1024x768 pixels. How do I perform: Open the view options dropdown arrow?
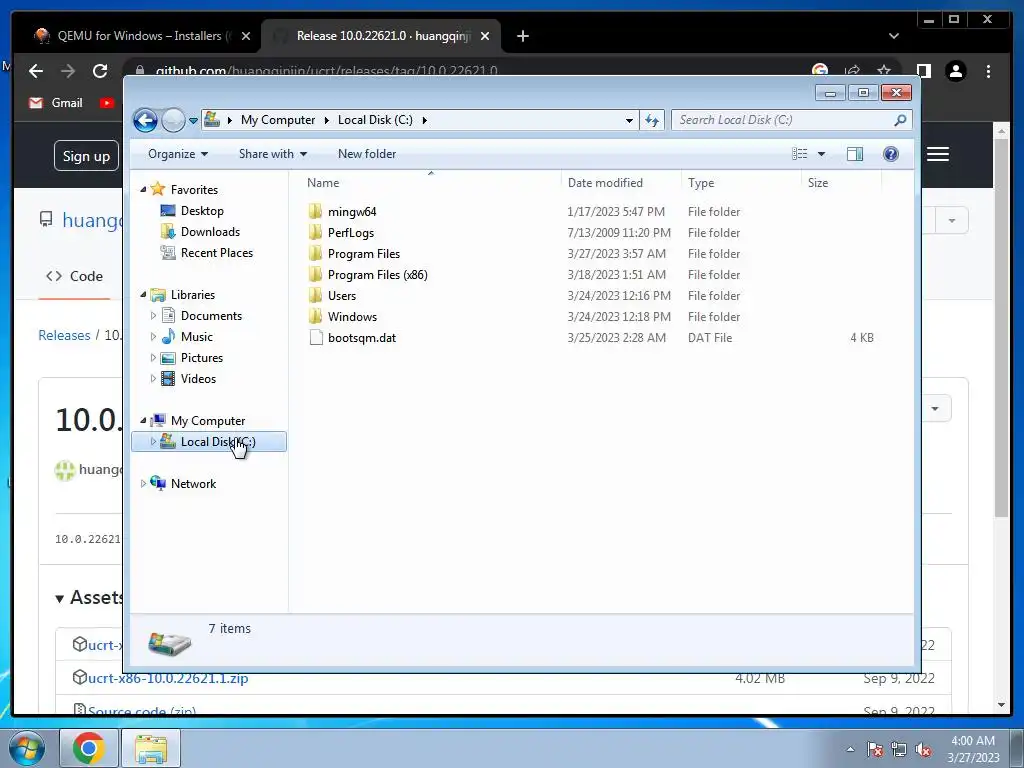(822, 154)
